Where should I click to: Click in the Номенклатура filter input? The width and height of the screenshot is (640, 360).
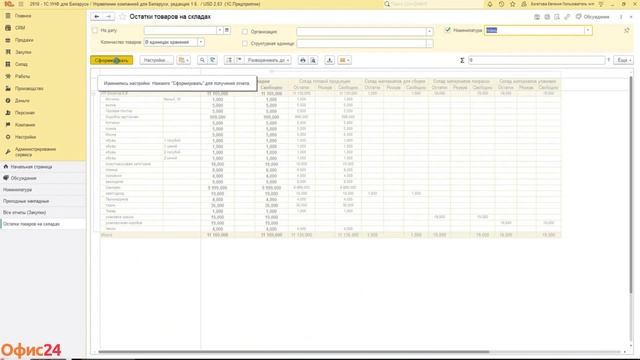coord(534,30)
